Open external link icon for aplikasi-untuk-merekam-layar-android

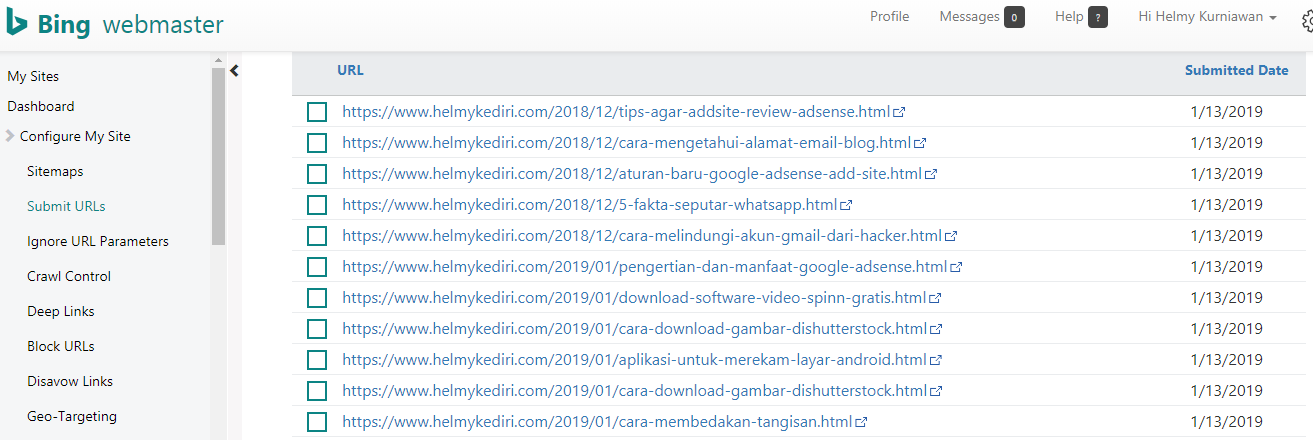point(936,360)
